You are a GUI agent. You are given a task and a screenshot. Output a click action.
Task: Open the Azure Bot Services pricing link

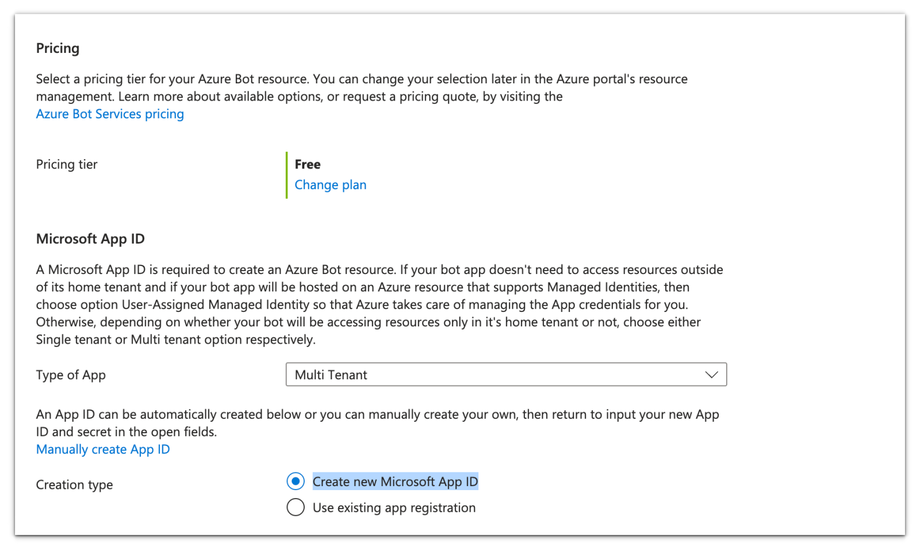tap(110, 114)
